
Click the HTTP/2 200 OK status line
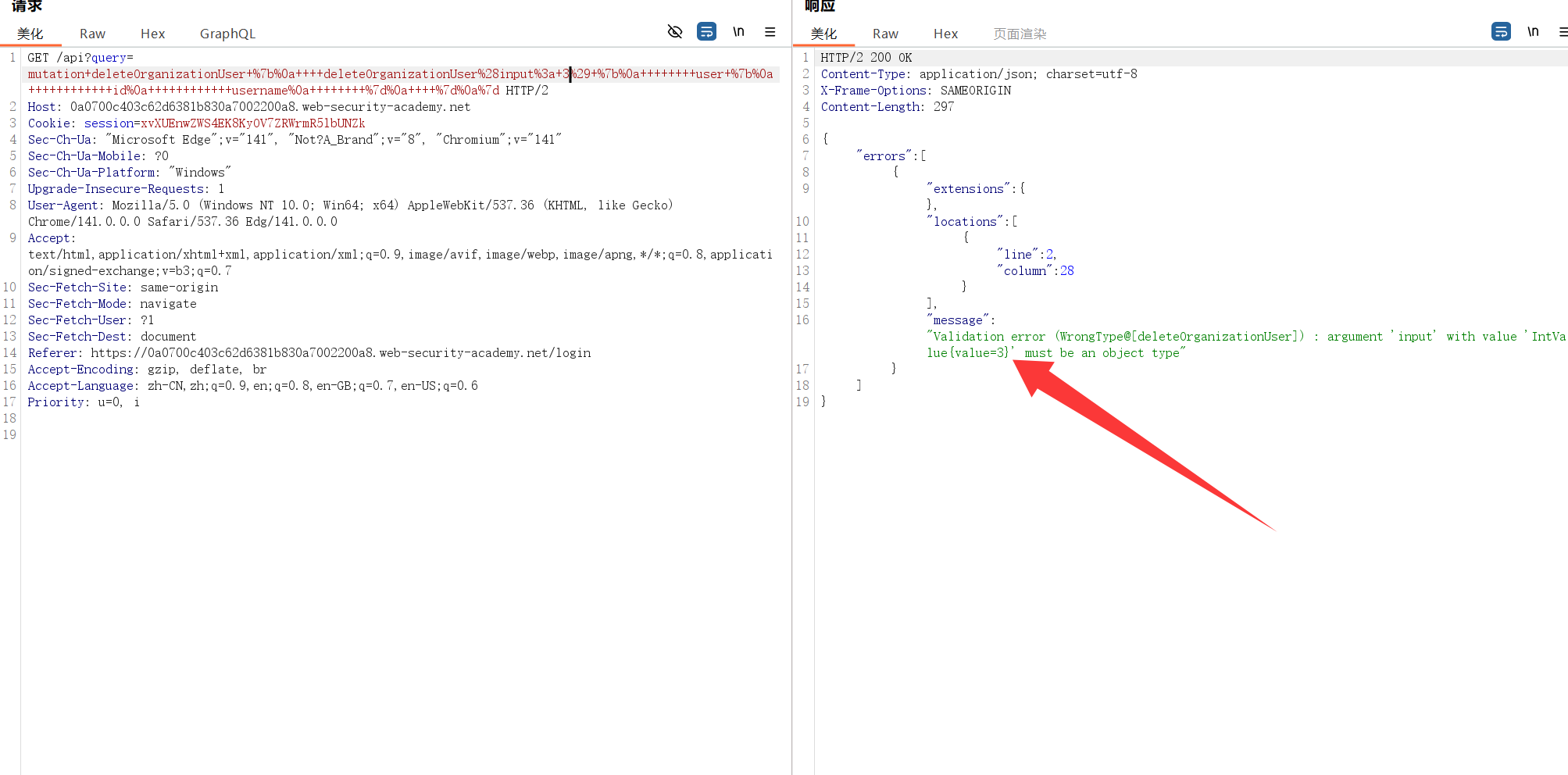[866, 58]
